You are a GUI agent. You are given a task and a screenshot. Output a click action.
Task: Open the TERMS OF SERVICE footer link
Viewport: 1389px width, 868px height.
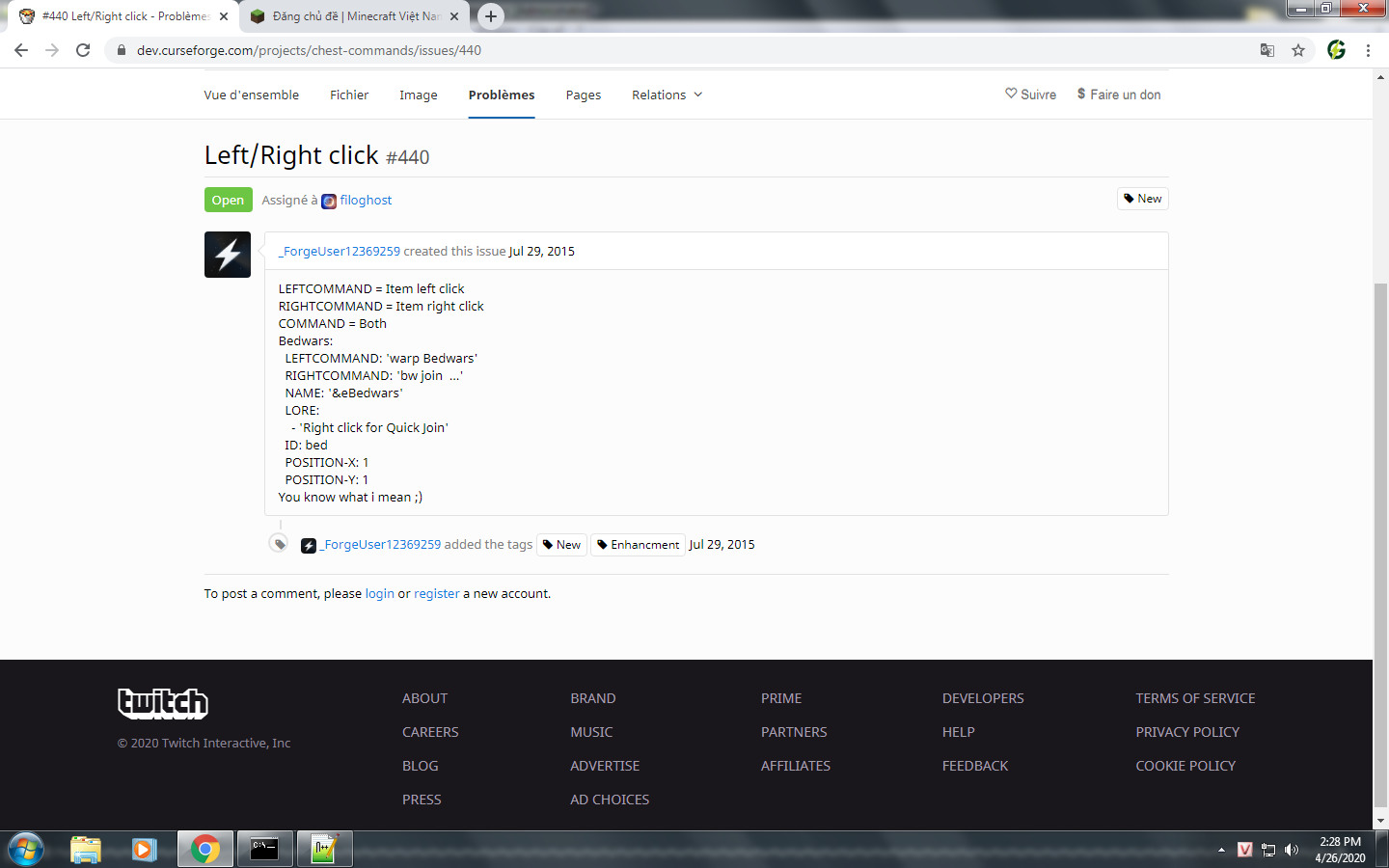(1195, 698)
